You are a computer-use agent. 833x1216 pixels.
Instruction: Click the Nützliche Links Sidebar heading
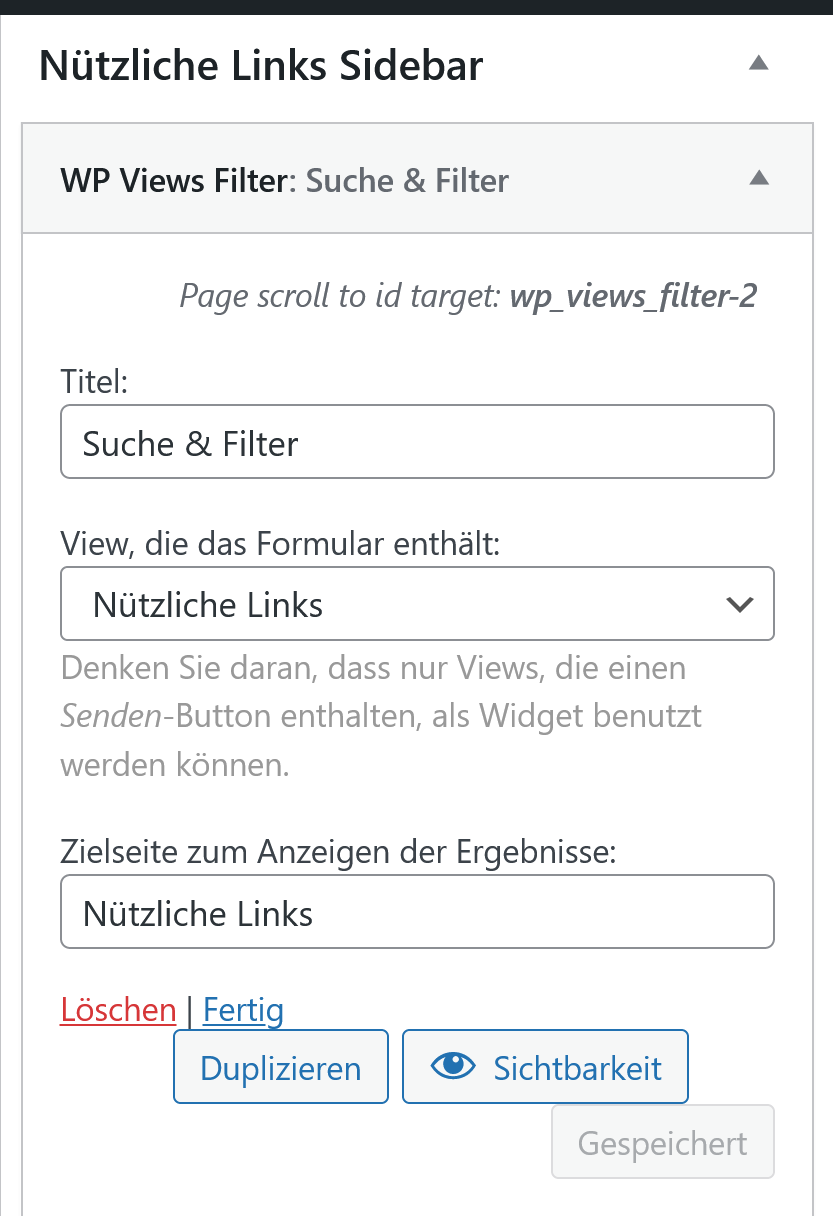pyautogui.click(x=261, y=66)
